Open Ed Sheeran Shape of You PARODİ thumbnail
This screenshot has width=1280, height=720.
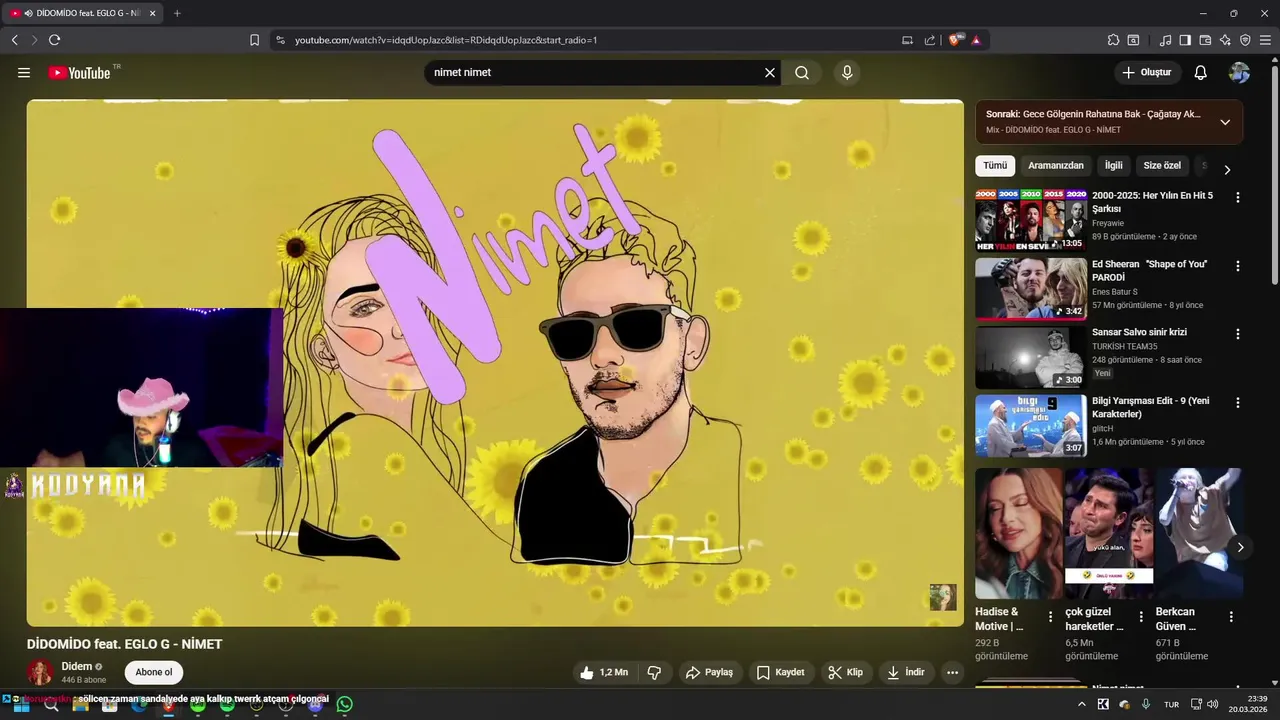[x=1031, y=288]
